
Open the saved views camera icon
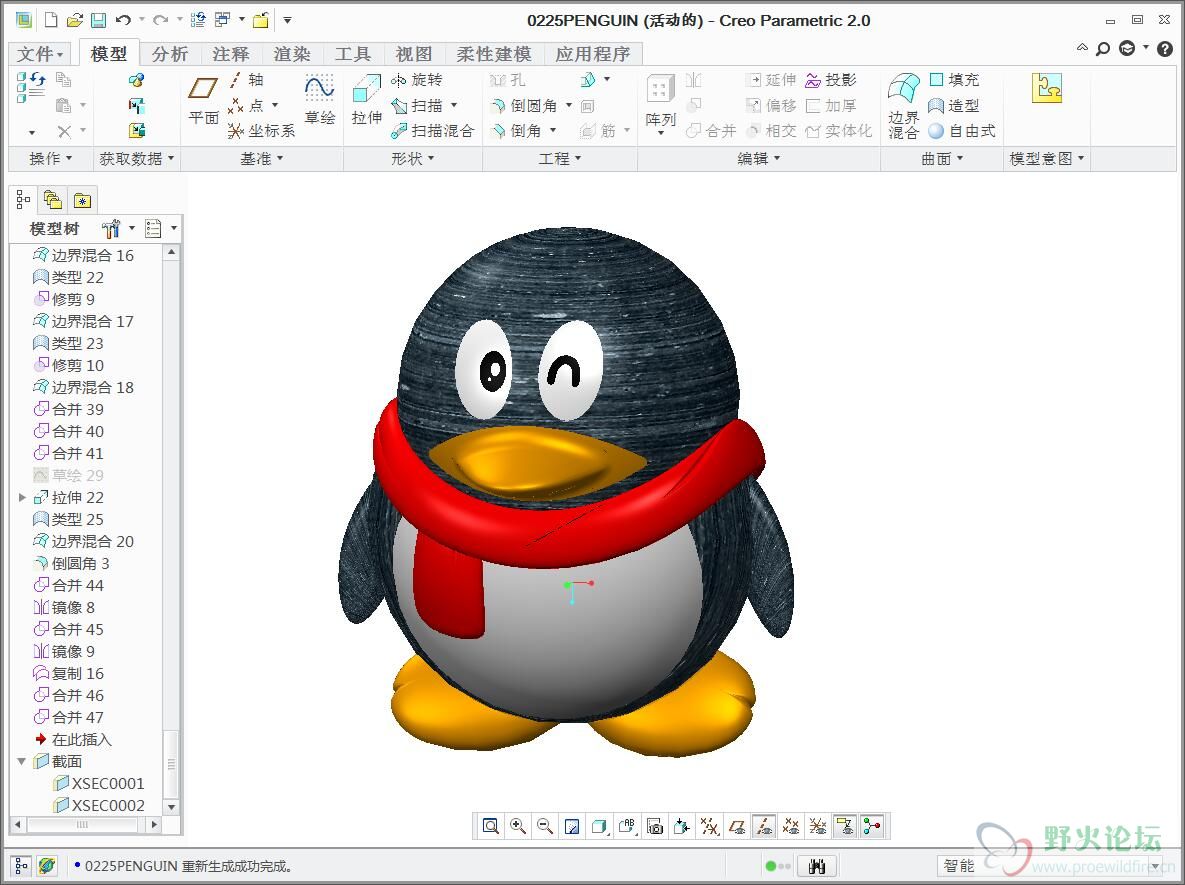click(654, 826)
